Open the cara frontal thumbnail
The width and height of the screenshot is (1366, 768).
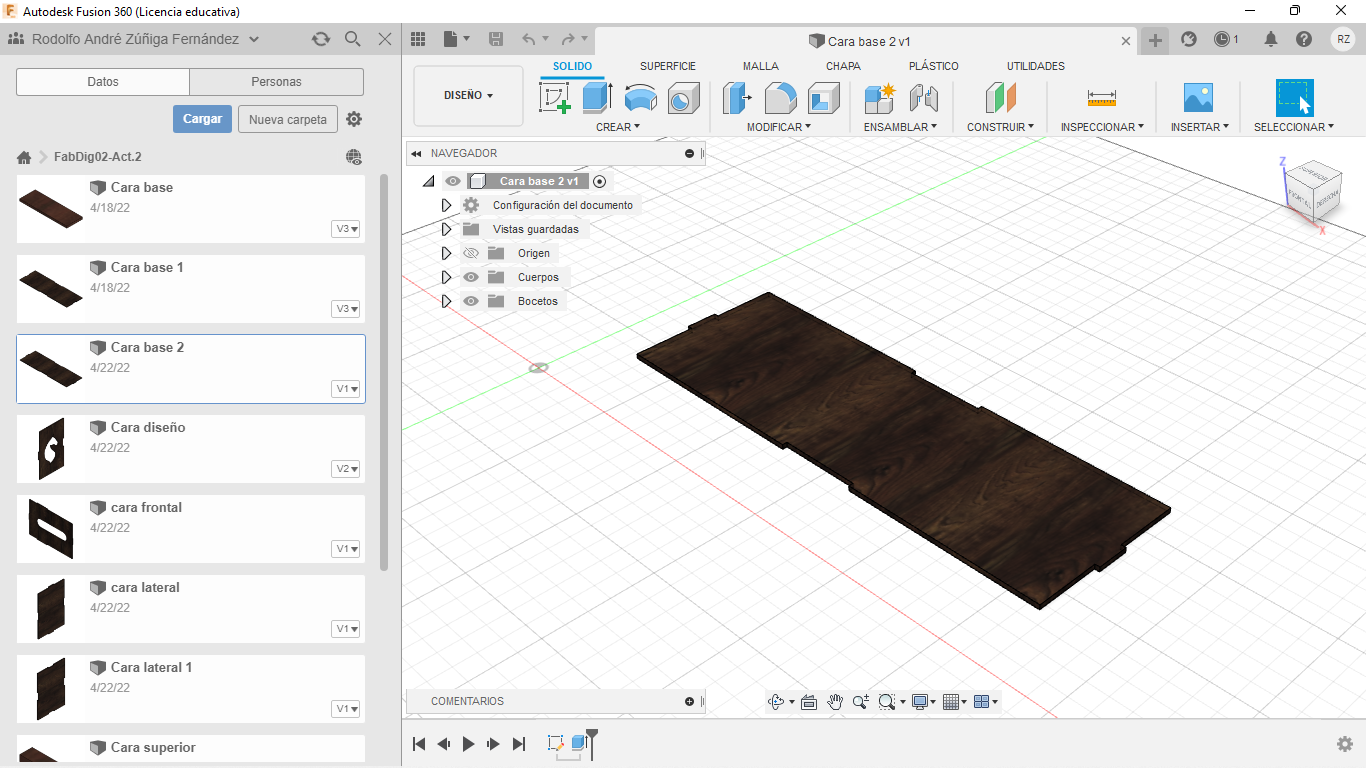[52, 529]
